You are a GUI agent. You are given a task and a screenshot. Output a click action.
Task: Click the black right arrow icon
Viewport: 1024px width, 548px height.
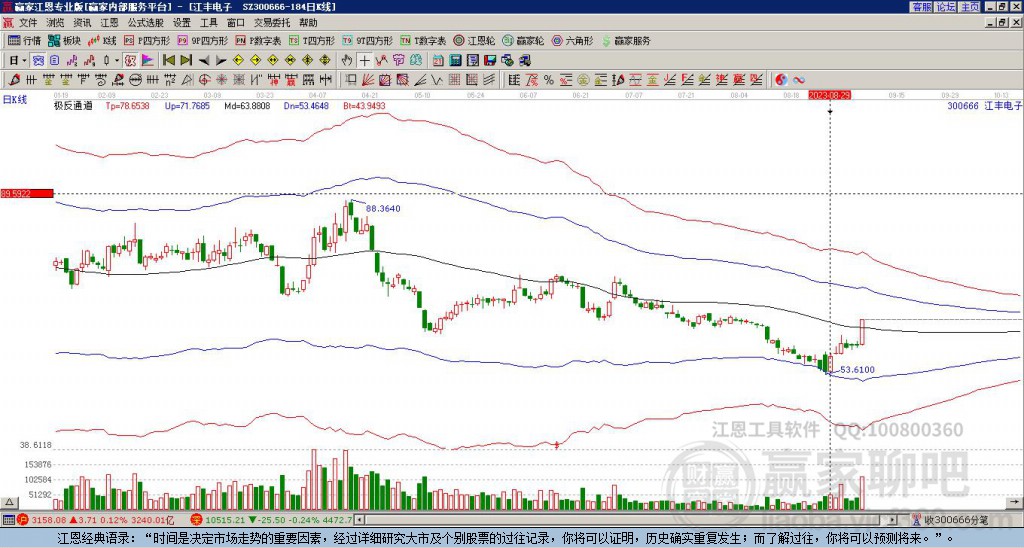pos(221,61)
